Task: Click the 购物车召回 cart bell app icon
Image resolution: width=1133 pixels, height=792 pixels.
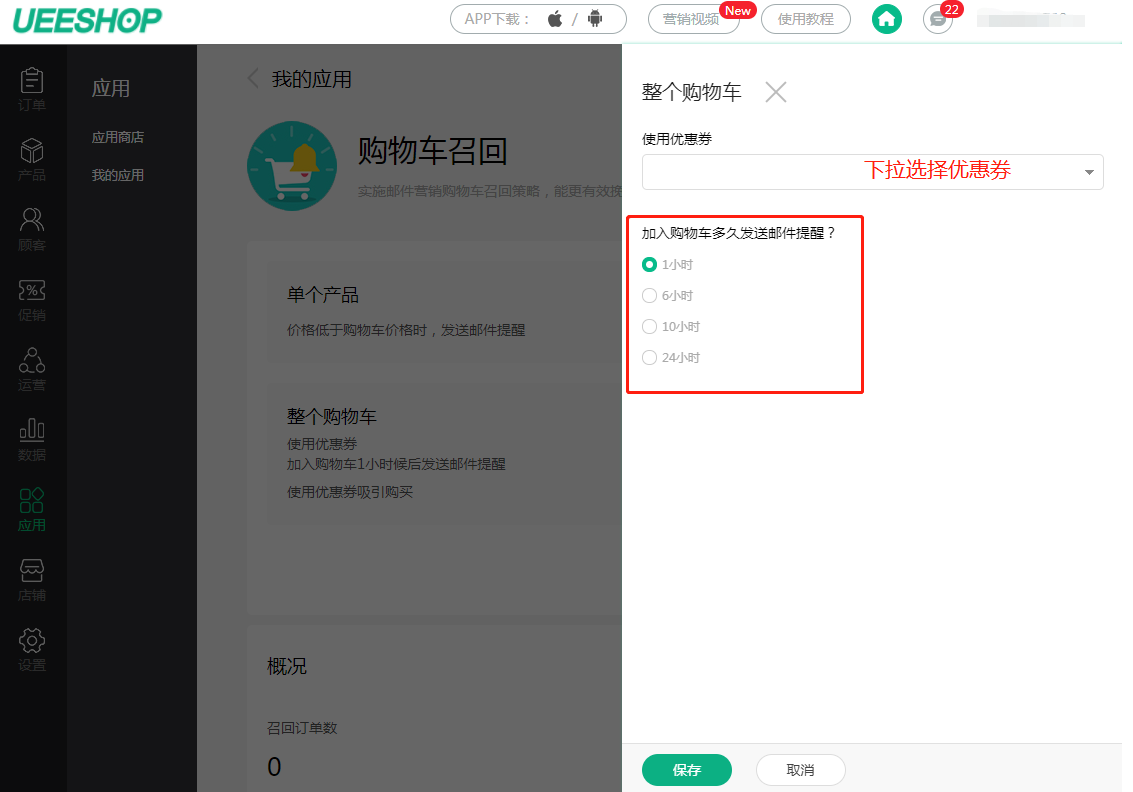Action: click(292, 166)
